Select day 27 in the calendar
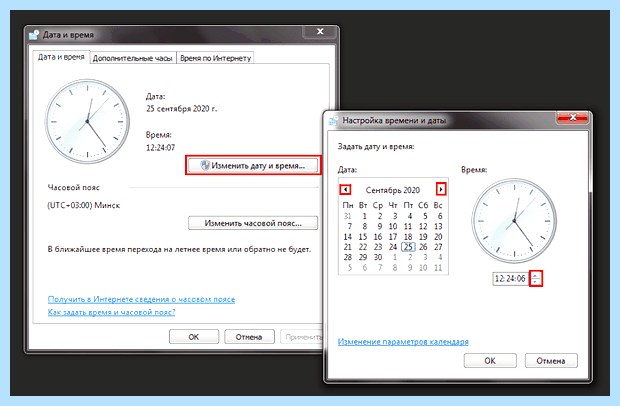 (438, 247)
